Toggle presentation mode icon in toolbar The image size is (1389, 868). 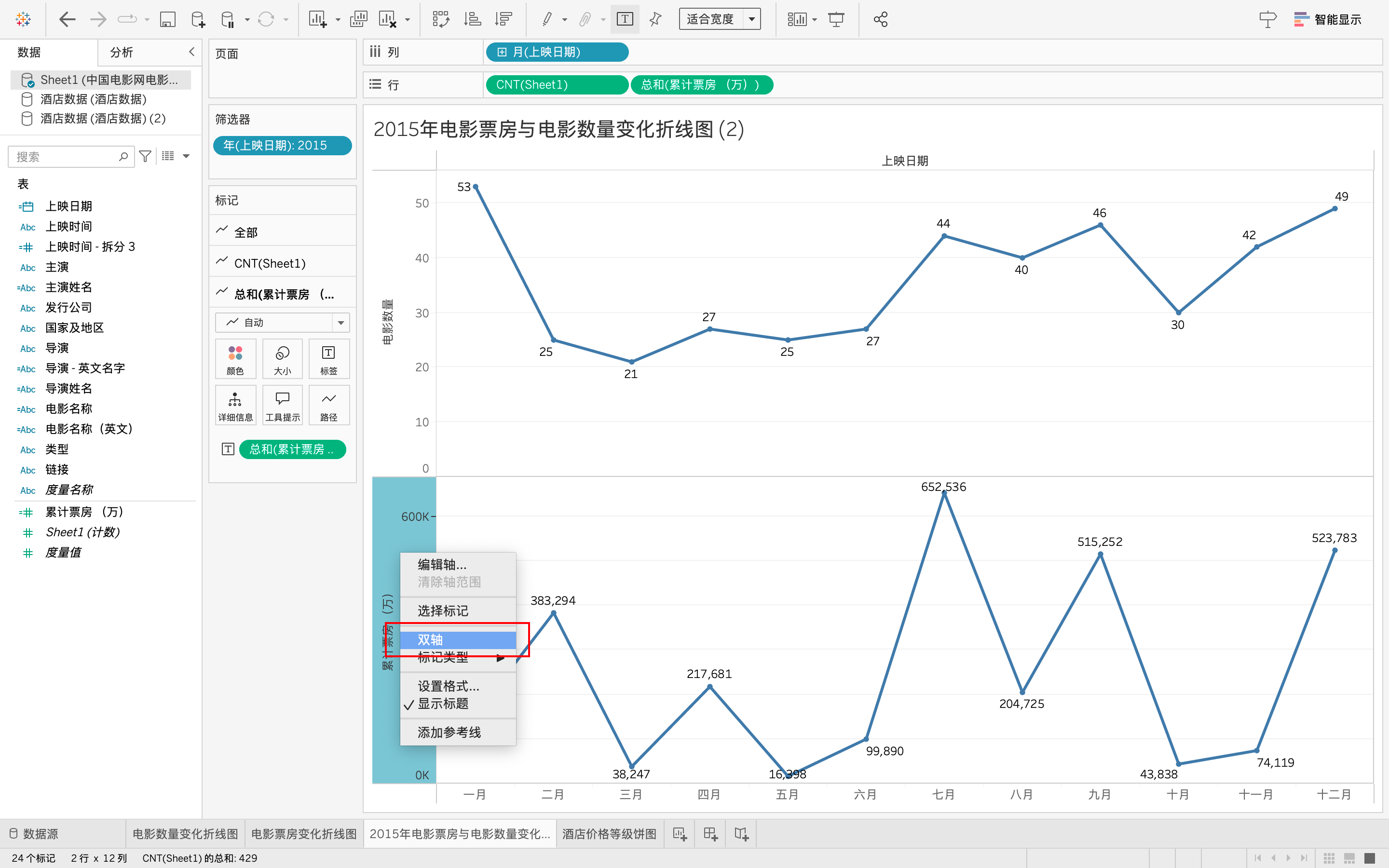(836, 19)
